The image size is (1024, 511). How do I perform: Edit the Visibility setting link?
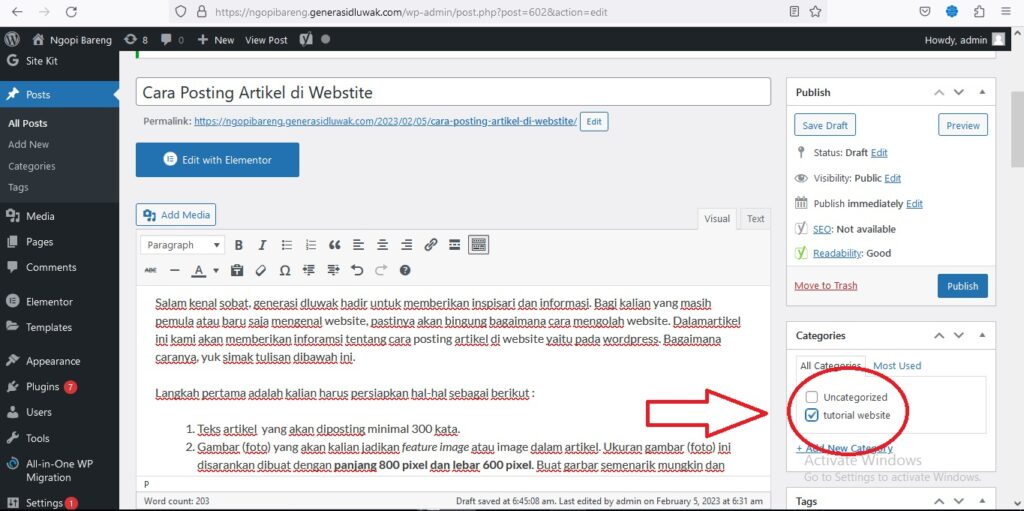point(893,178)
